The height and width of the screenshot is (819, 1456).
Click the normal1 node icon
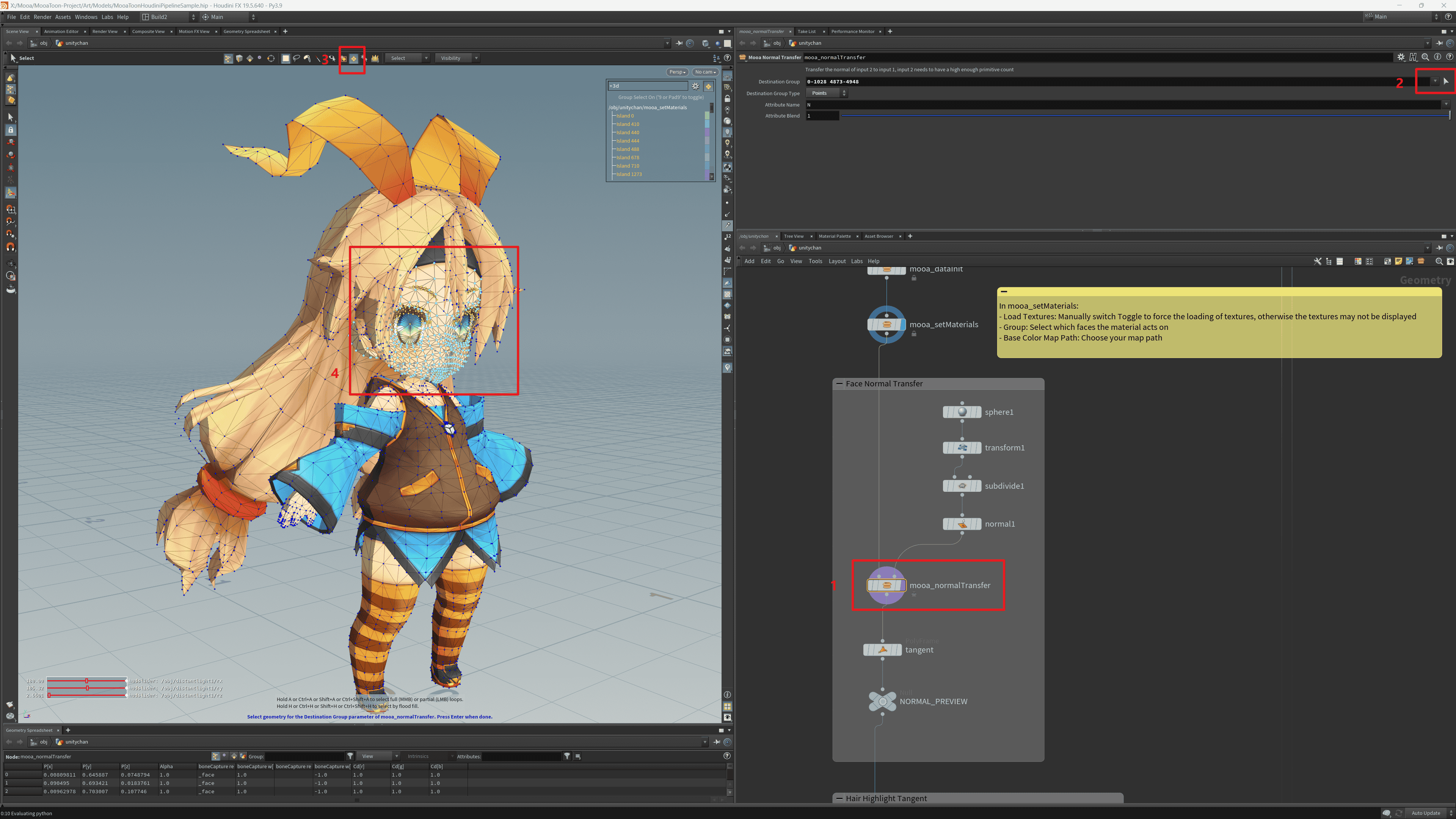pyautogui.click(x=962, y=524)
